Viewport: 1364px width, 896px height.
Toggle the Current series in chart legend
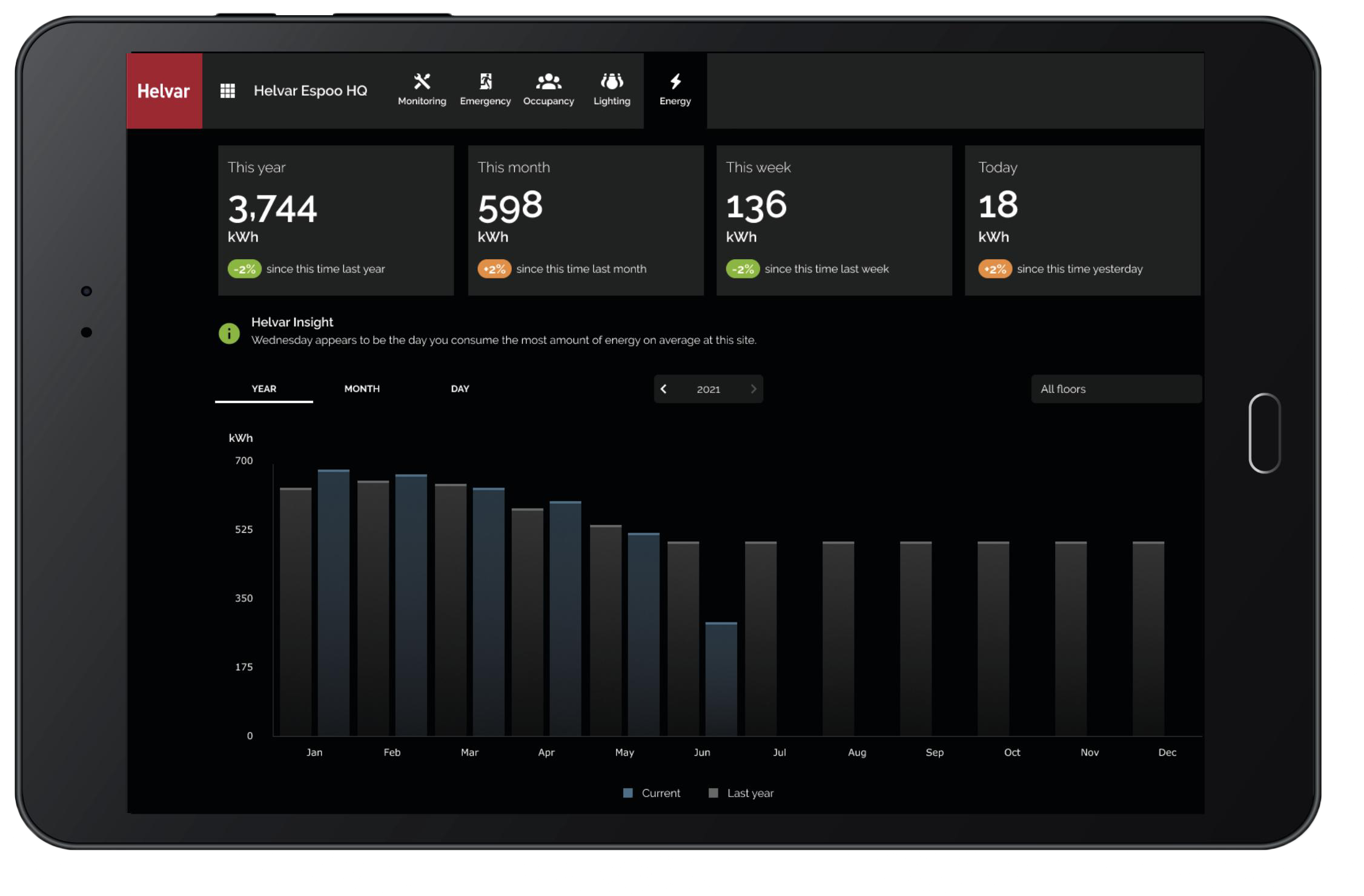click(x=652, y=793)
